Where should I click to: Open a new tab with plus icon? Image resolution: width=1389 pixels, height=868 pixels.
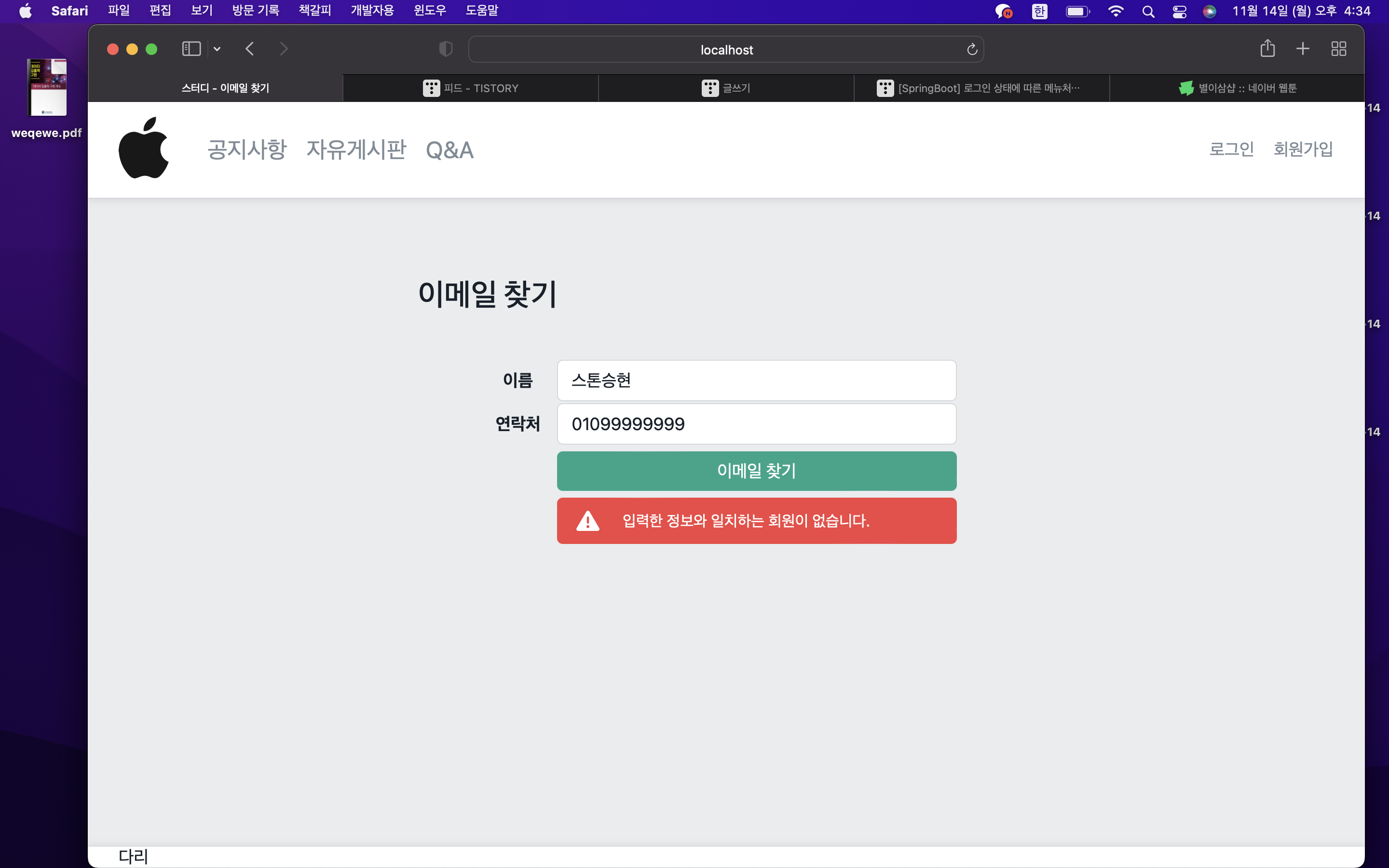pyautogui.click(x=1303, y=49)
